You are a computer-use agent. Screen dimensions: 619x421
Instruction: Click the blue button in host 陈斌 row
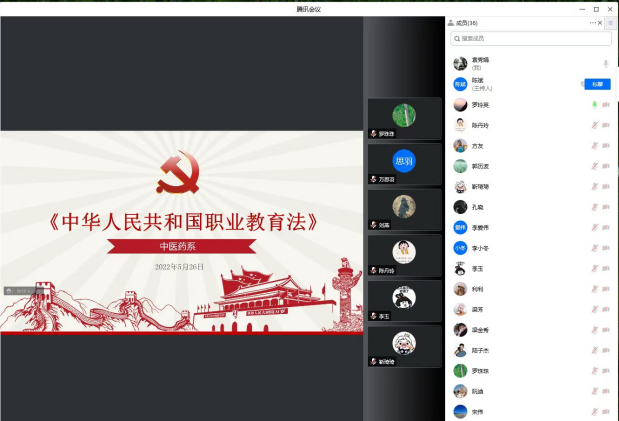[597, 84]
